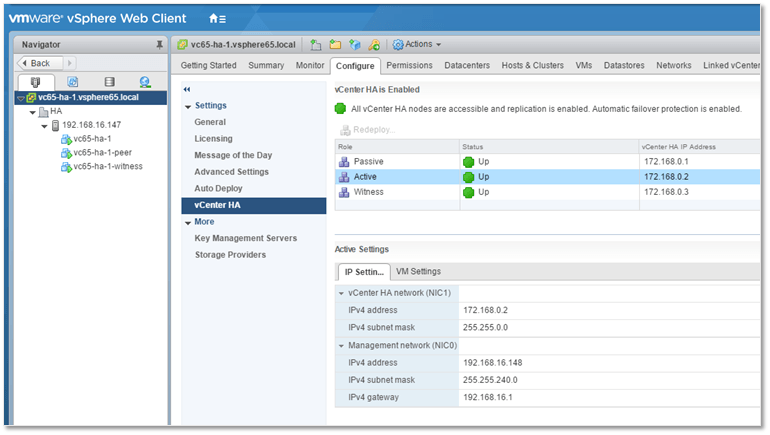Click the Active node icon
Image resolution: width=770 pixels, height=435 pixels.
(x=344, y=177)
